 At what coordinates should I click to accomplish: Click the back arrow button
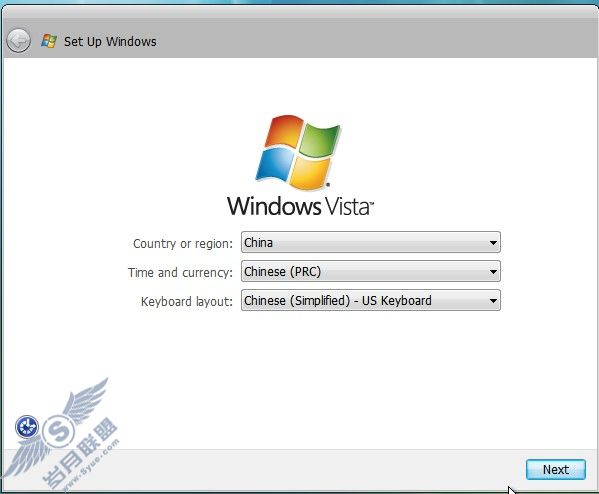coord(18,40)
